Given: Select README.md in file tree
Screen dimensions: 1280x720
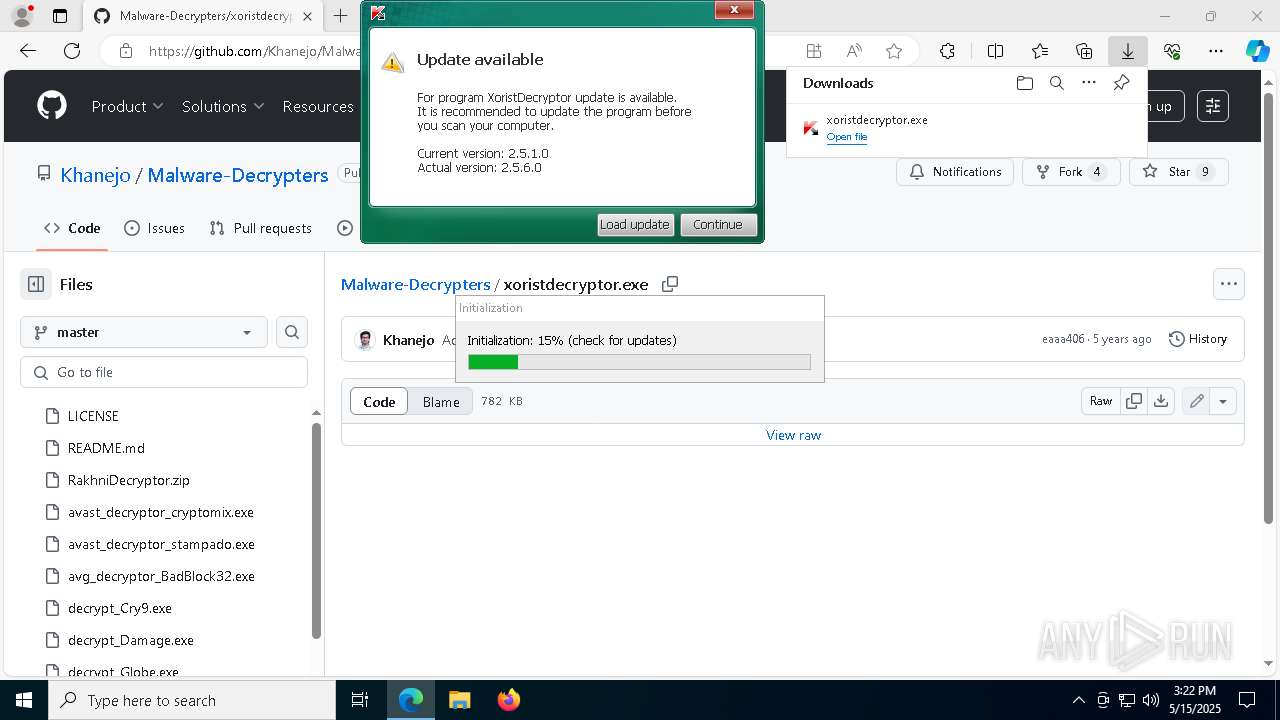Looking at the screenshot, I should click(106, 448).
